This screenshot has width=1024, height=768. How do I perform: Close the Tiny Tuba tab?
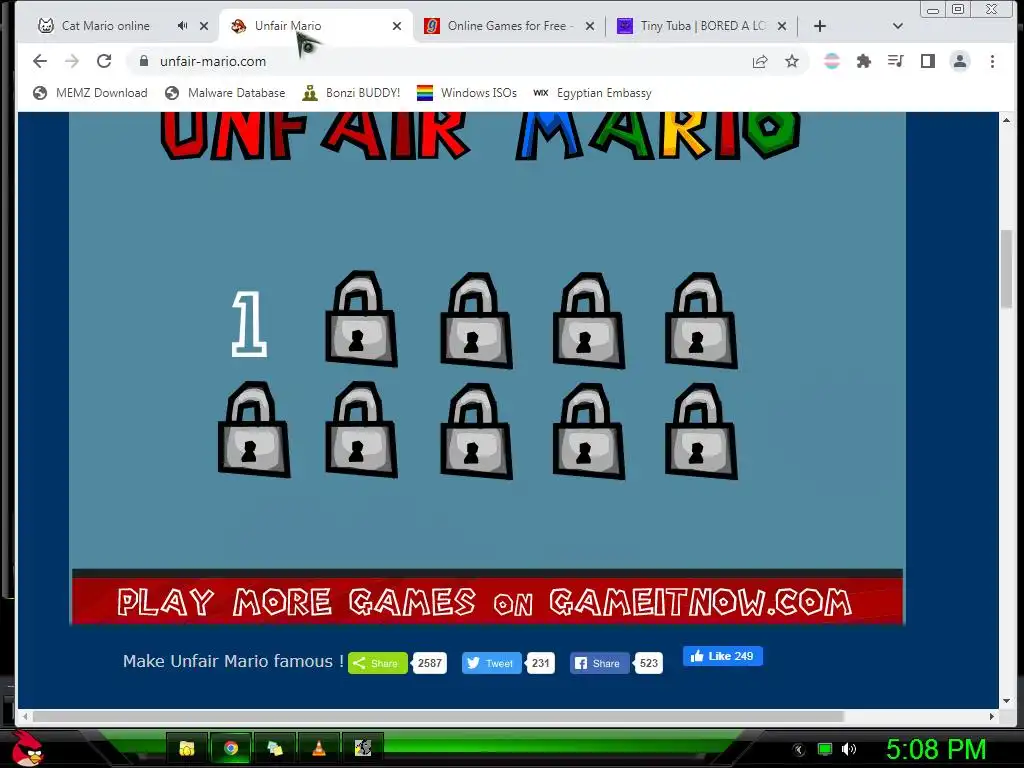[782, 26]
